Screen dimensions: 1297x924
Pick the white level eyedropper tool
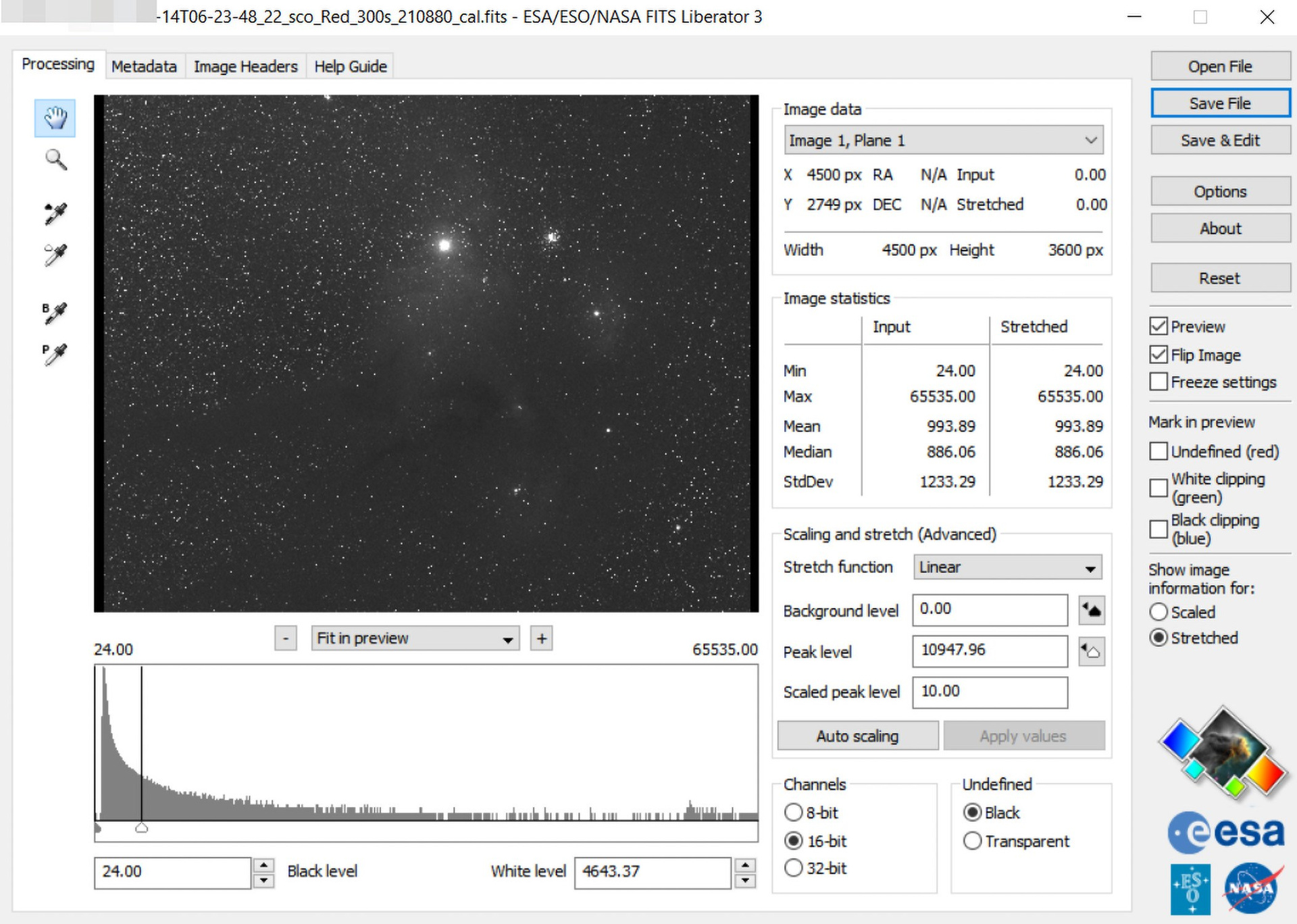55,255
